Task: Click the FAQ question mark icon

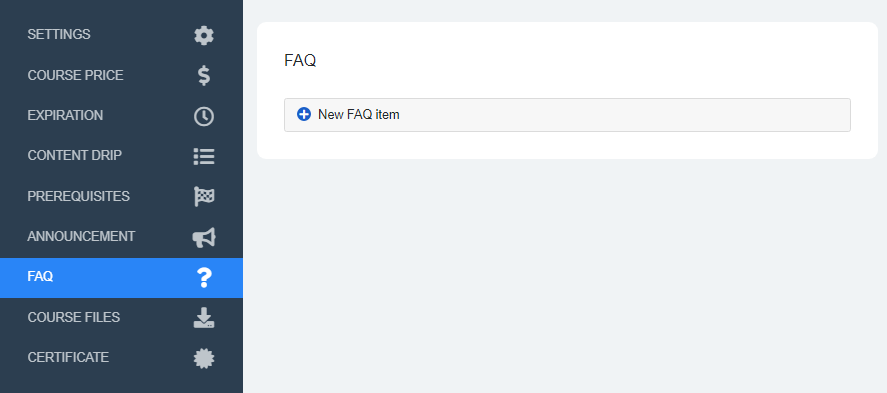Action: [x=204, y=278]
